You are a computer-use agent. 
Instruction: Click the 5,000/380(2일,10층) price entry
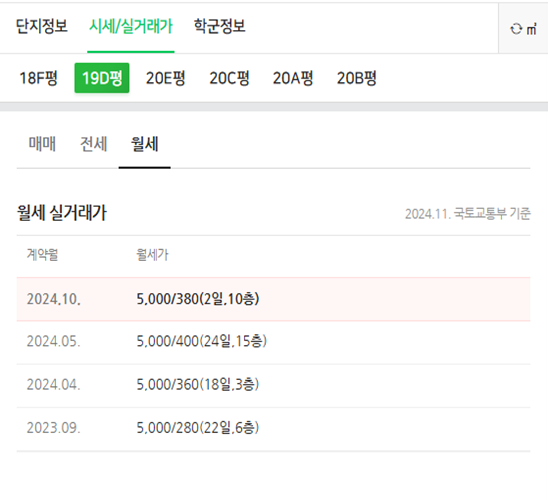tap(198, 299)
